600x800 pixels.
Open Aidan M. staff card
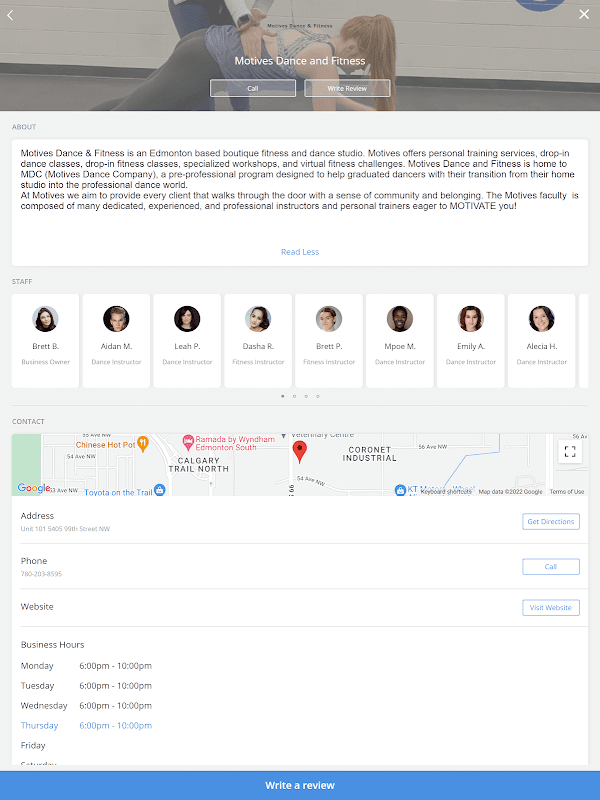[116, 341]
